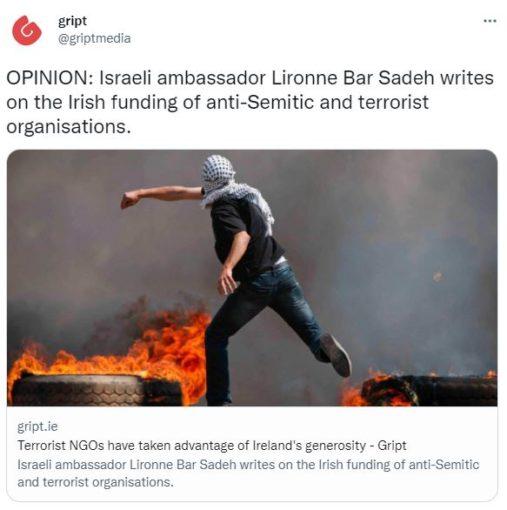Click the man's outstretched fist in the photo
The height and width of the screenshot is (510, 507).
tap(129, 200)
